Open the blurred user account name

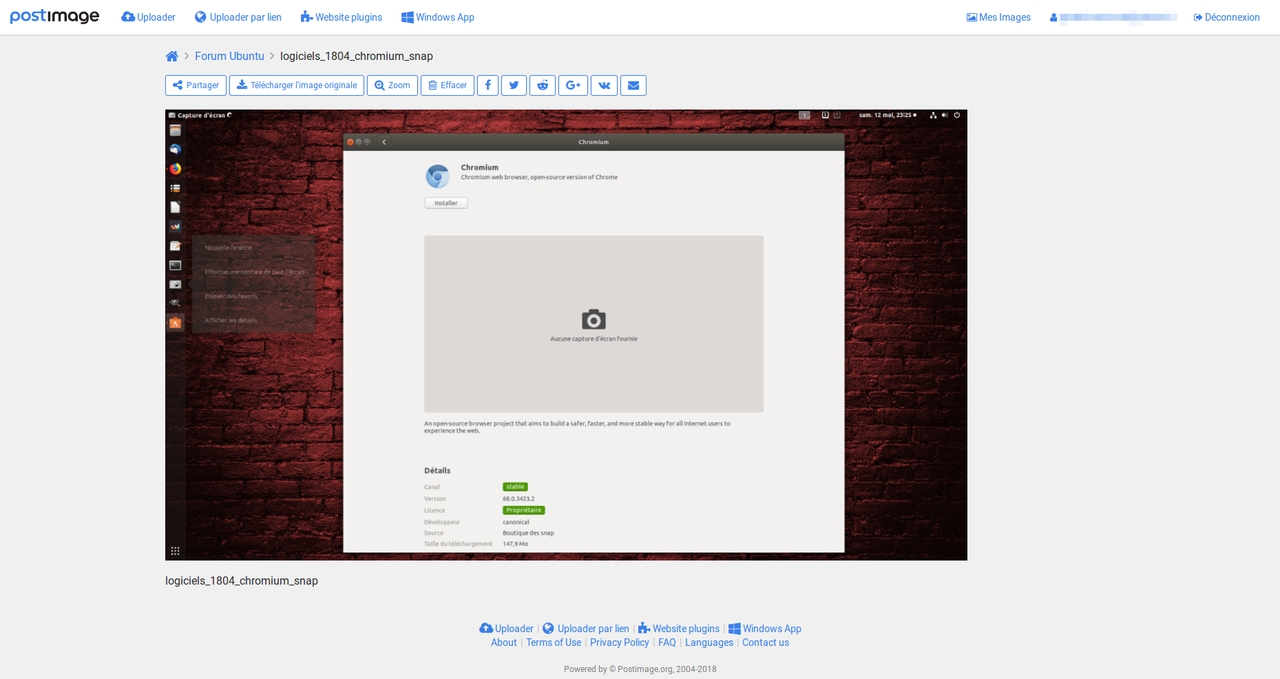tap(1113, 17)
